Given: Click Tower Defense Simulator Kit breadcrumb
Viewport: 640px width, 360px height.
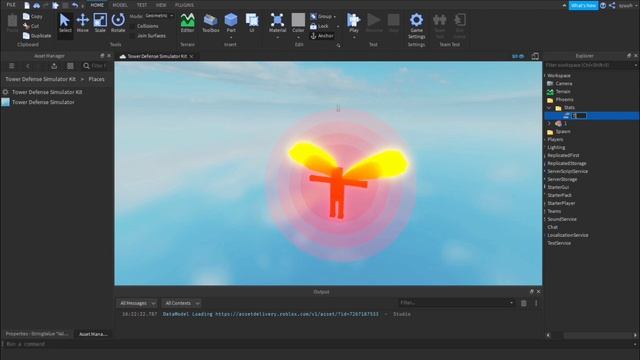Looking at the screenshot, I should [x=40, y=79].
